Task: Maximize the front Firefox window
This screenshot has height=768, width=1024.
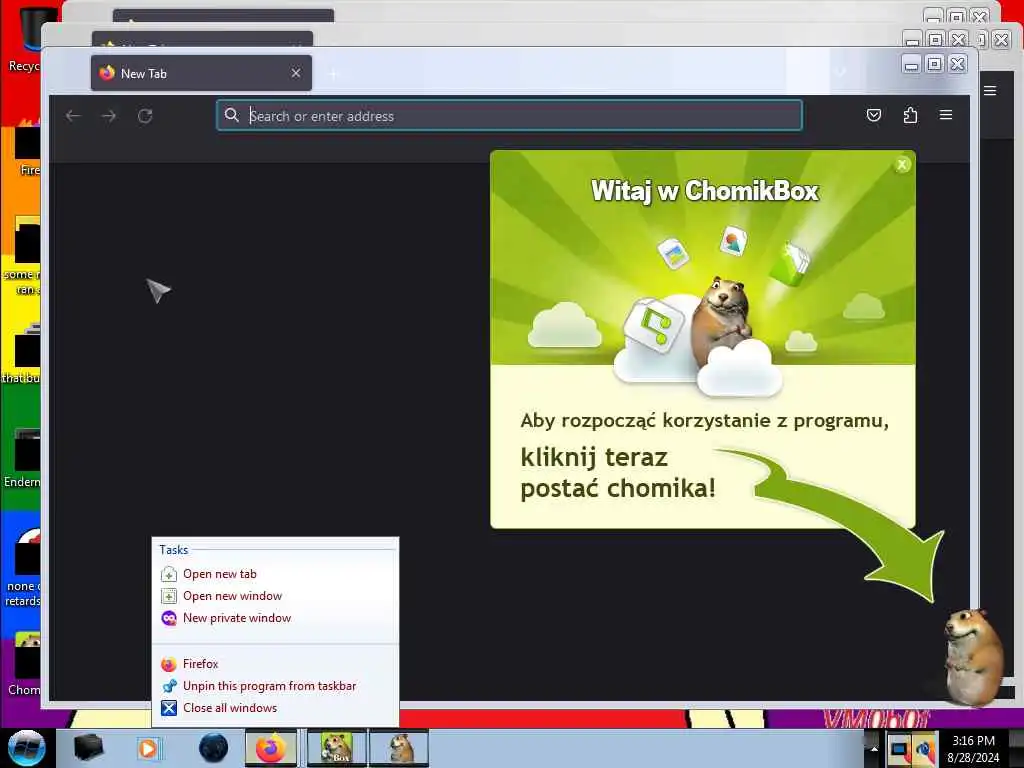Action: coord(935,64)
